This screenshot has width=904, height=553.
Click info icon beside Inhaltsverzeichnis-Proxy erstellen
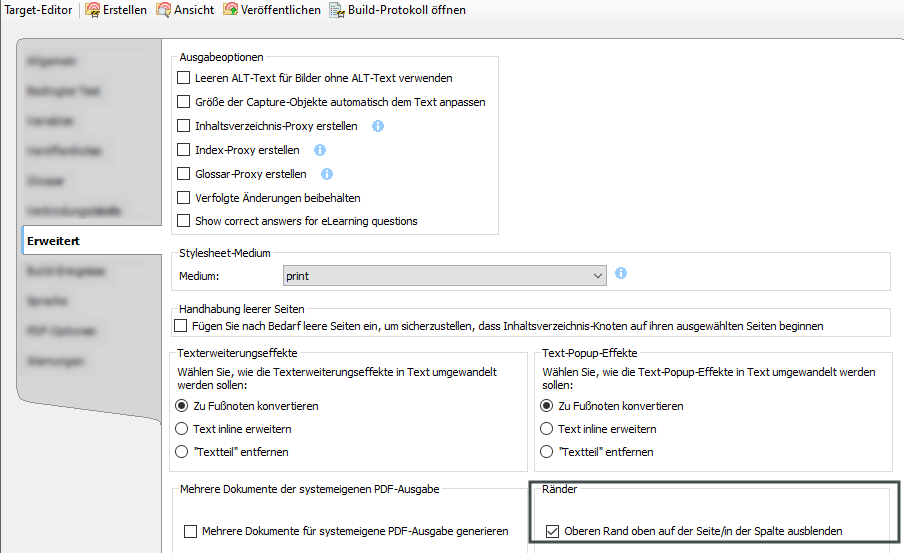click(x=378, y=127)
